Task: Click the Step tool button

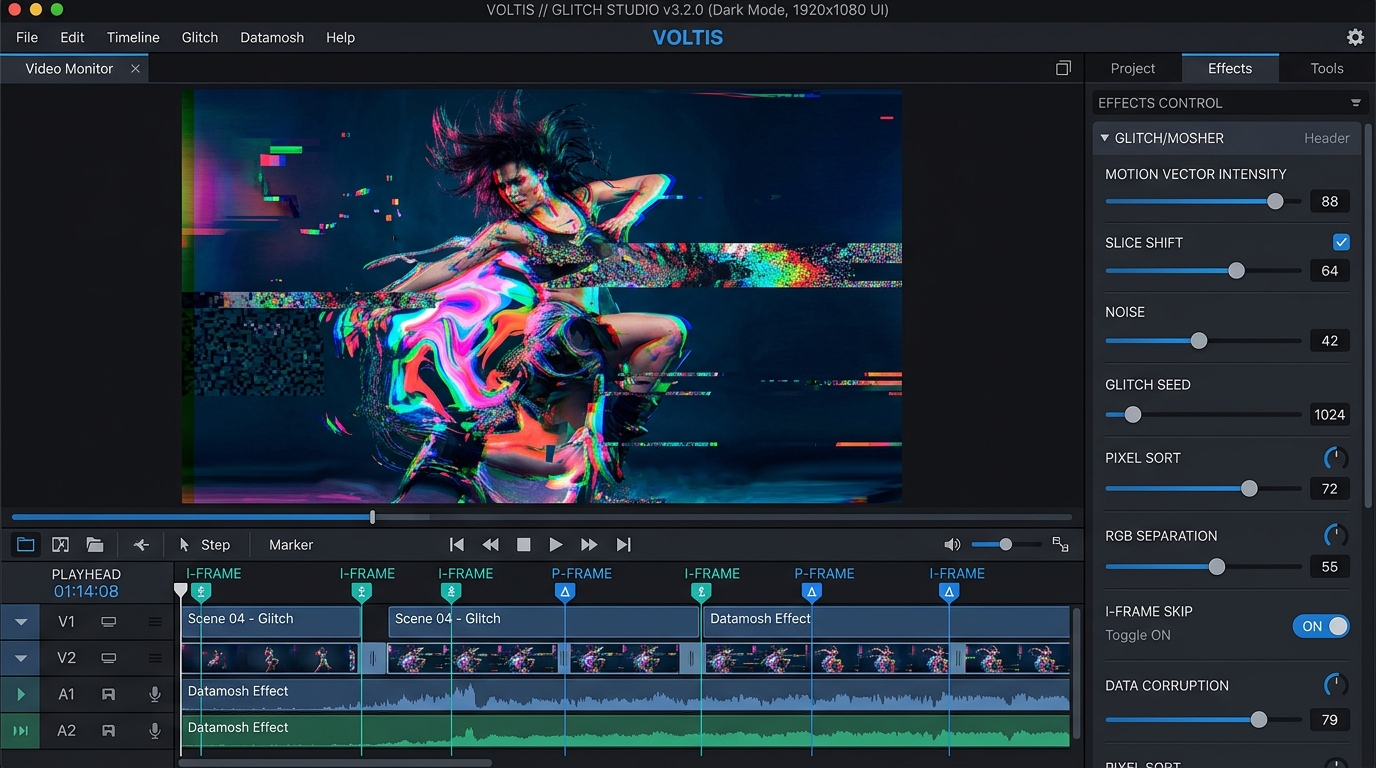Action: [x=205, y=545]
